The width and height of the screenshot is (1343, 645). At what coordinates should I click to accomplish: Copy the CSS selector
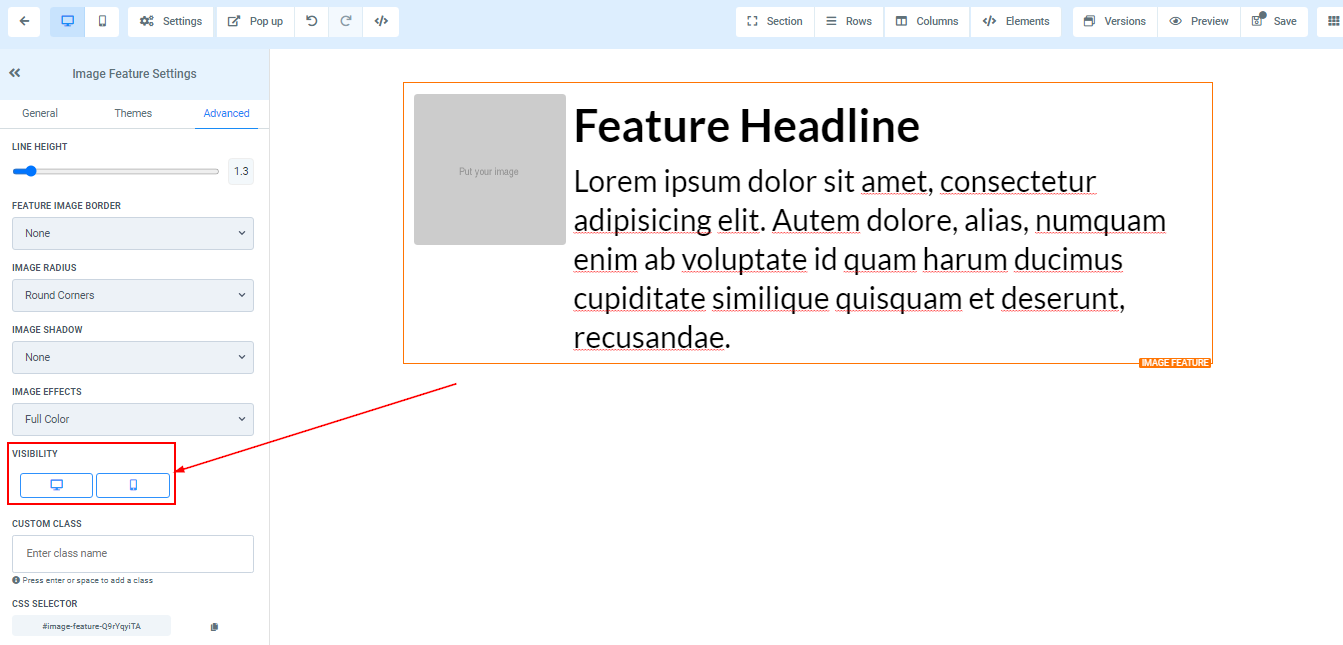(x=214, y=627)
